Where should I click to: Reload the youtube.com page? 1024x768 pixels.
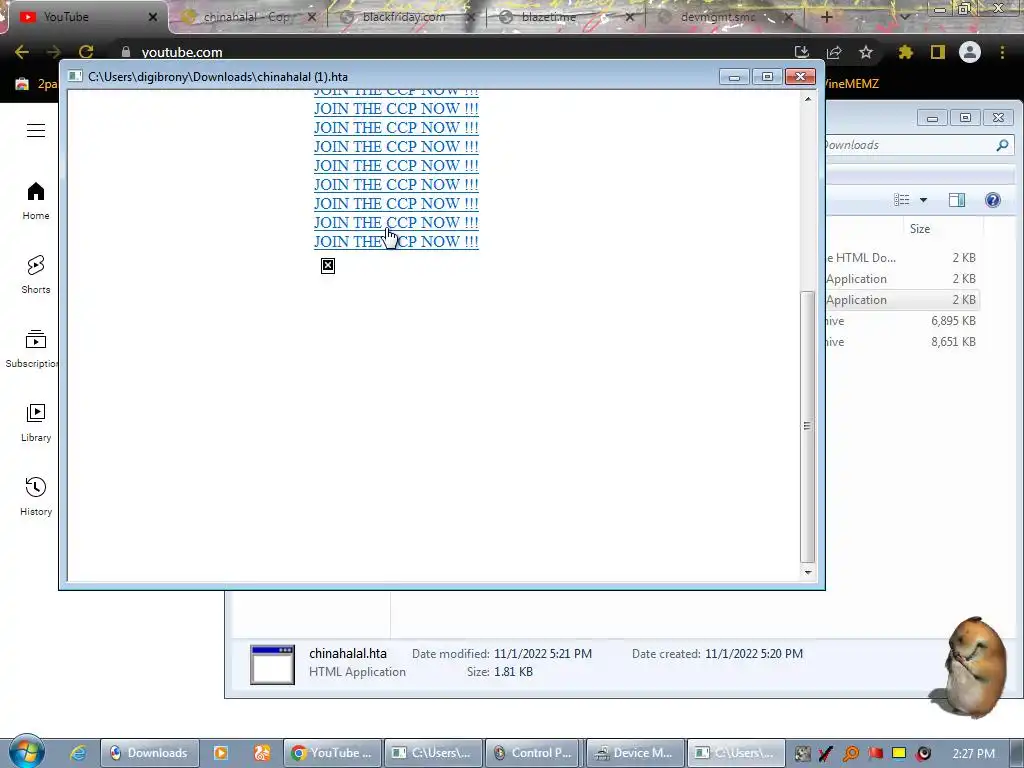click(x=86, y=52)
